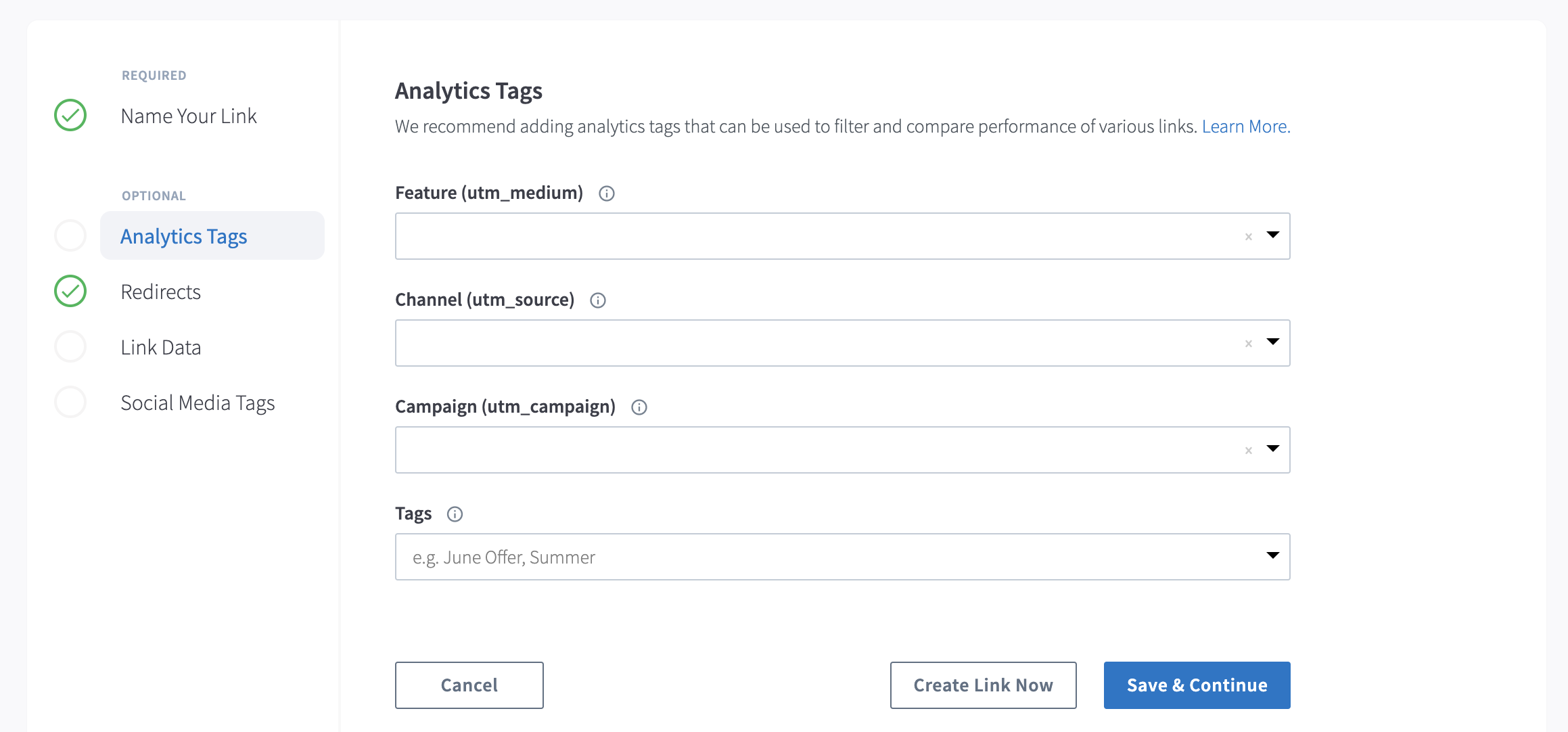Click the Tags input field
Screen dimensions: 1568x732
click(x=825, y=557)
